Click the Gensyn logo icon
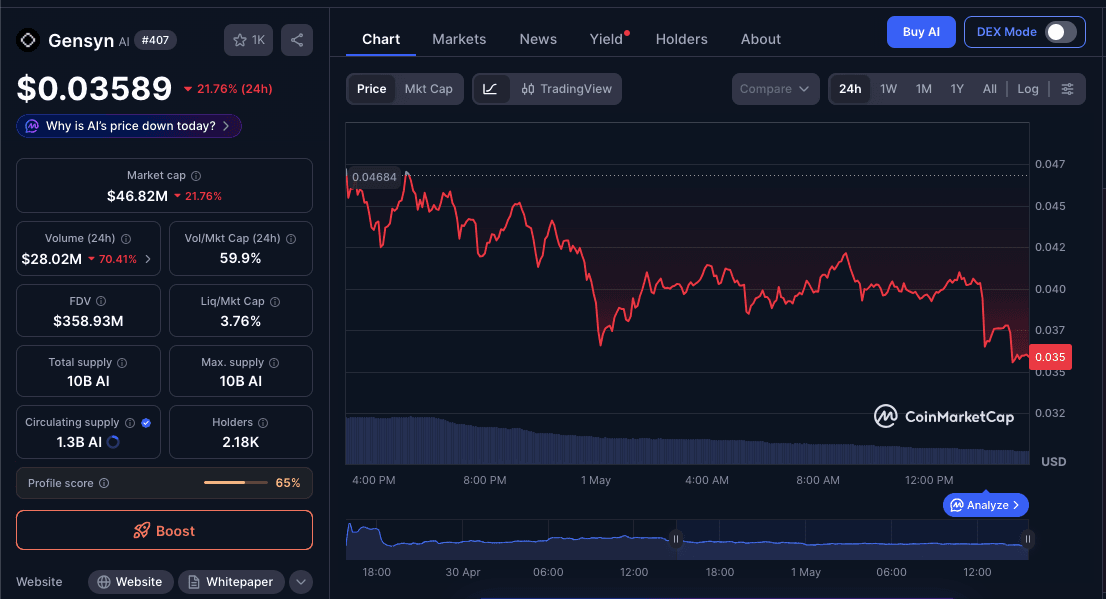Image resolution: width=1106 pixels, height=599 pixels. pyautogui.click(x=28, y=40)
